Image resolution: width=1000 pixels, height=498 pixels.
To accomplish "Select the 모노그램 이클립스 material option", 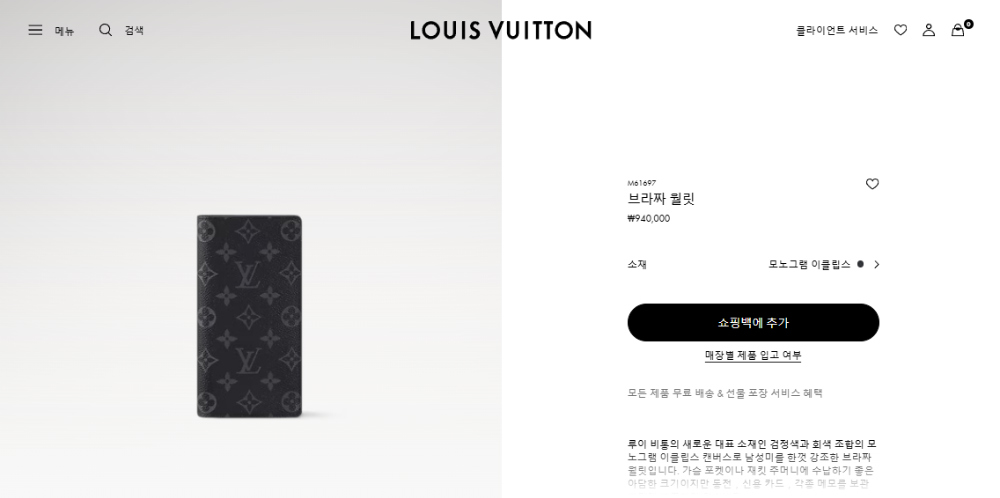I will [809, 265].
